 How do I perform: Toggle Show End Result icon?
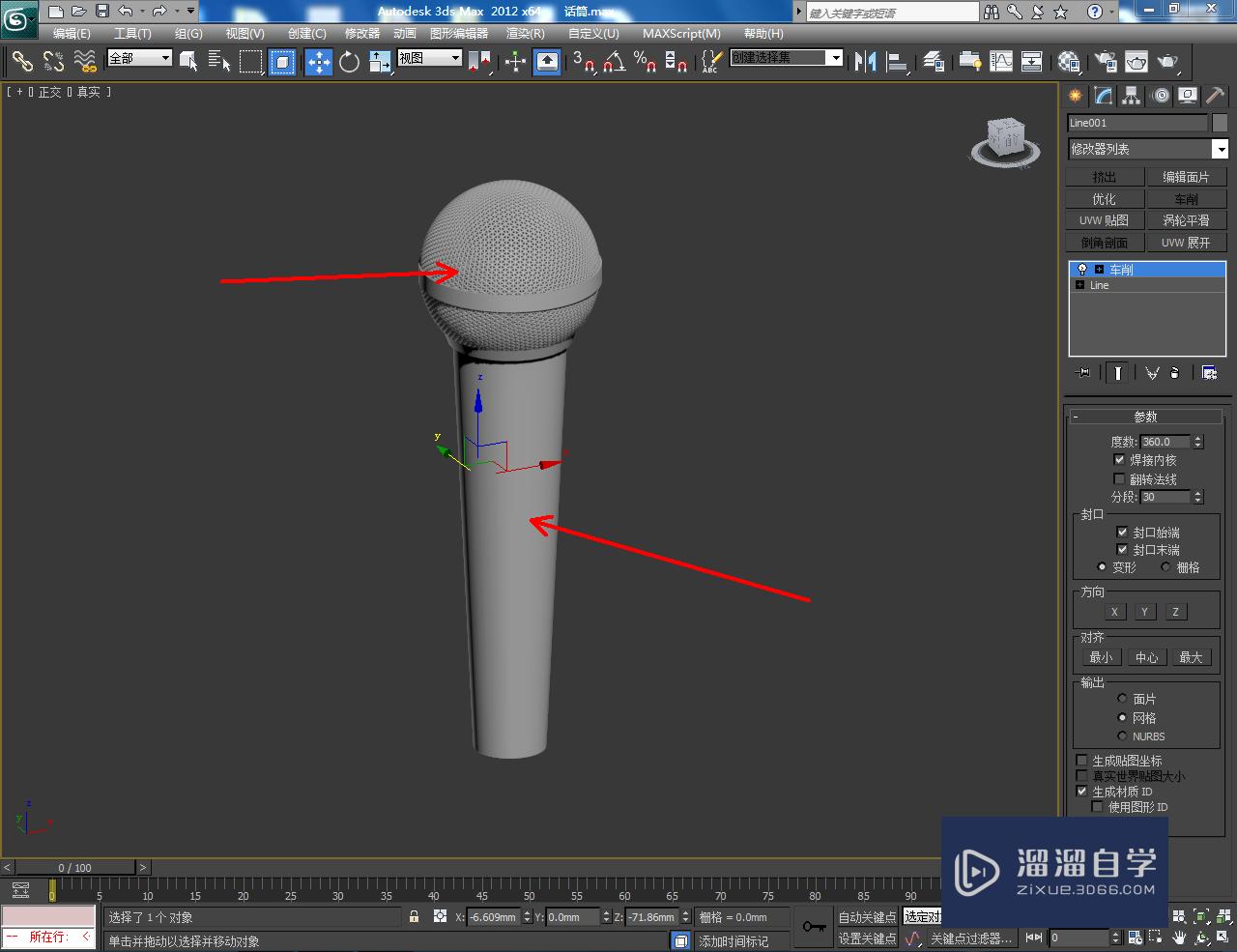1117,372
